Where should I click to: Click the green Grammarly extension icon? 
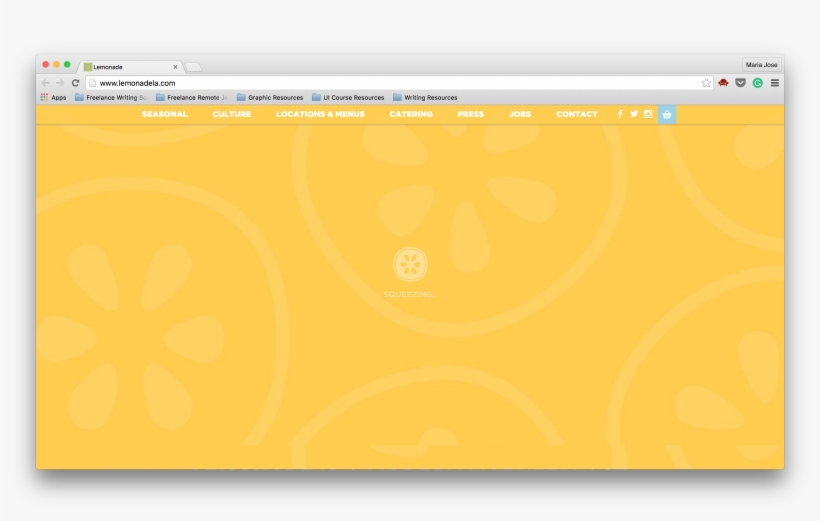[x=757, y=83]
